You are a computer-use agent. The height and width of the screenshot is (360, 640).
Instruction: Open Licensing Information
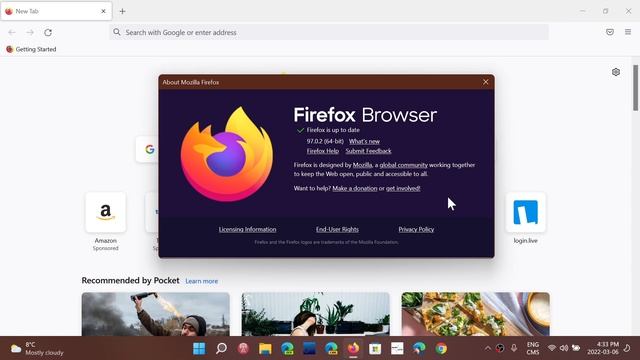coord(247,229)
